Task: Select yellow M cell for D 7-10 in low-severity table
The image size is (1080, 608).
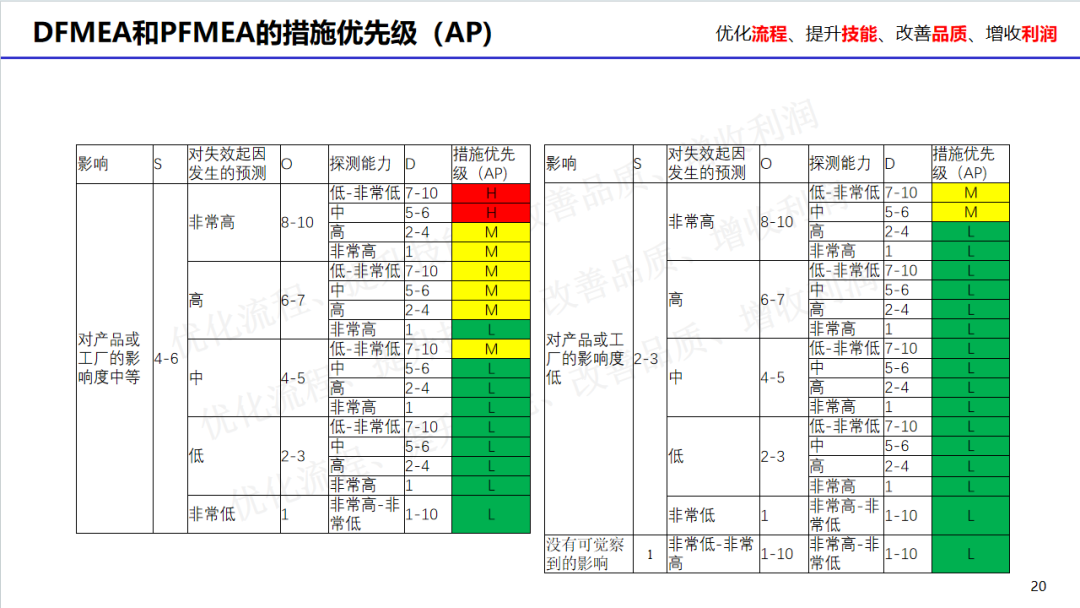Action: 970,193
